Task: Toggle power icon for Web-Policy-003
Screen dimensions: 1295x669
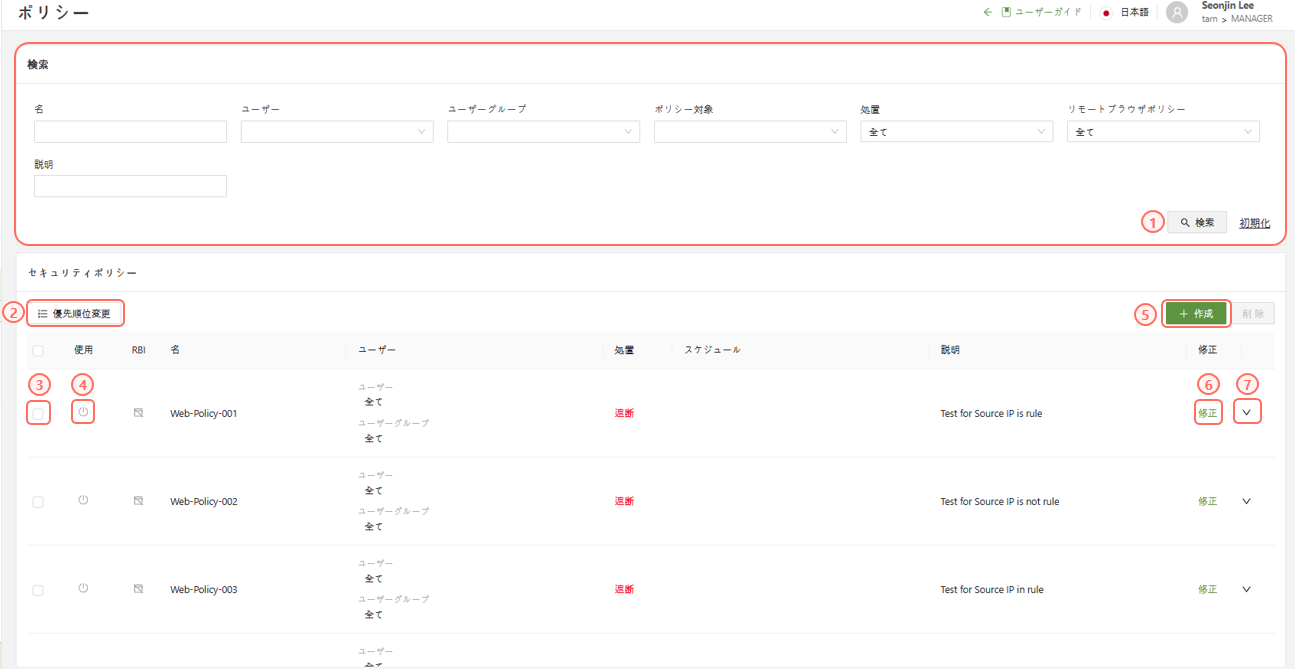Action: [84, 588]
